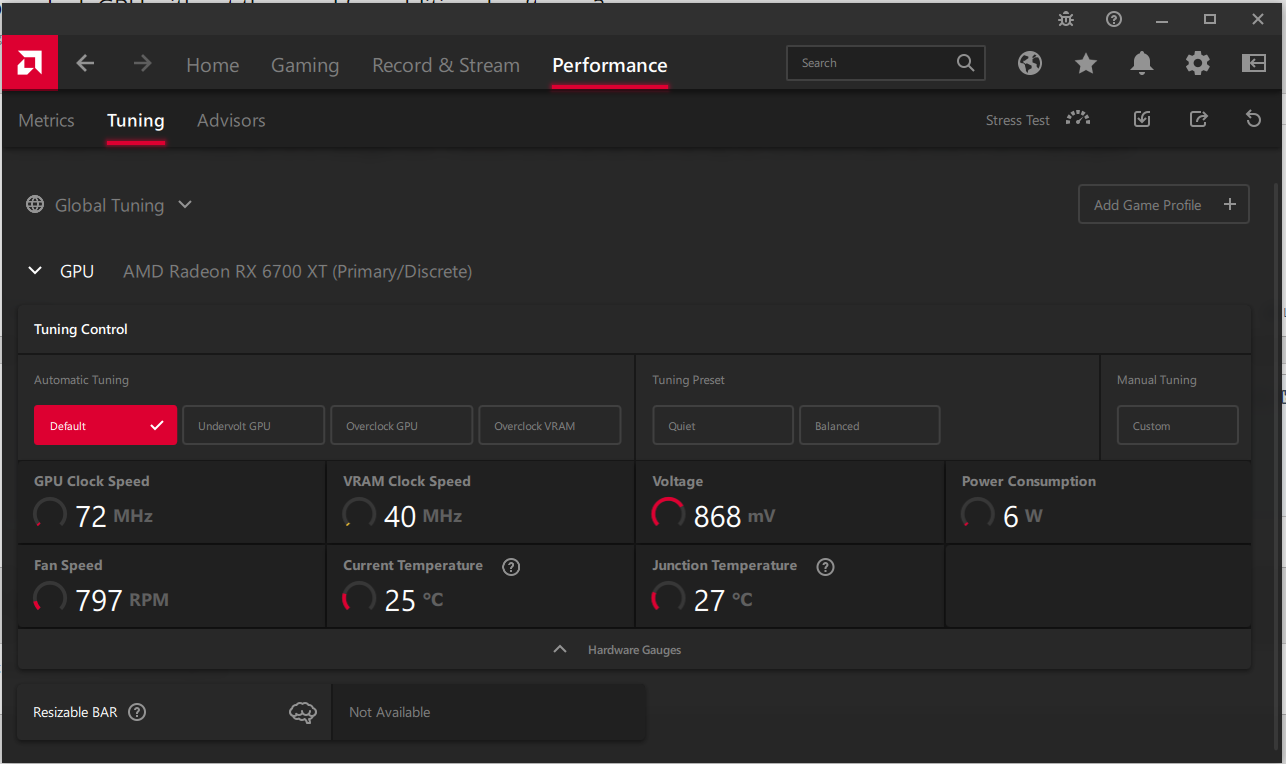The height and width of the screenshot is (764, 1286).
Task: Open favorites star icon
Action: [1086, 64]
